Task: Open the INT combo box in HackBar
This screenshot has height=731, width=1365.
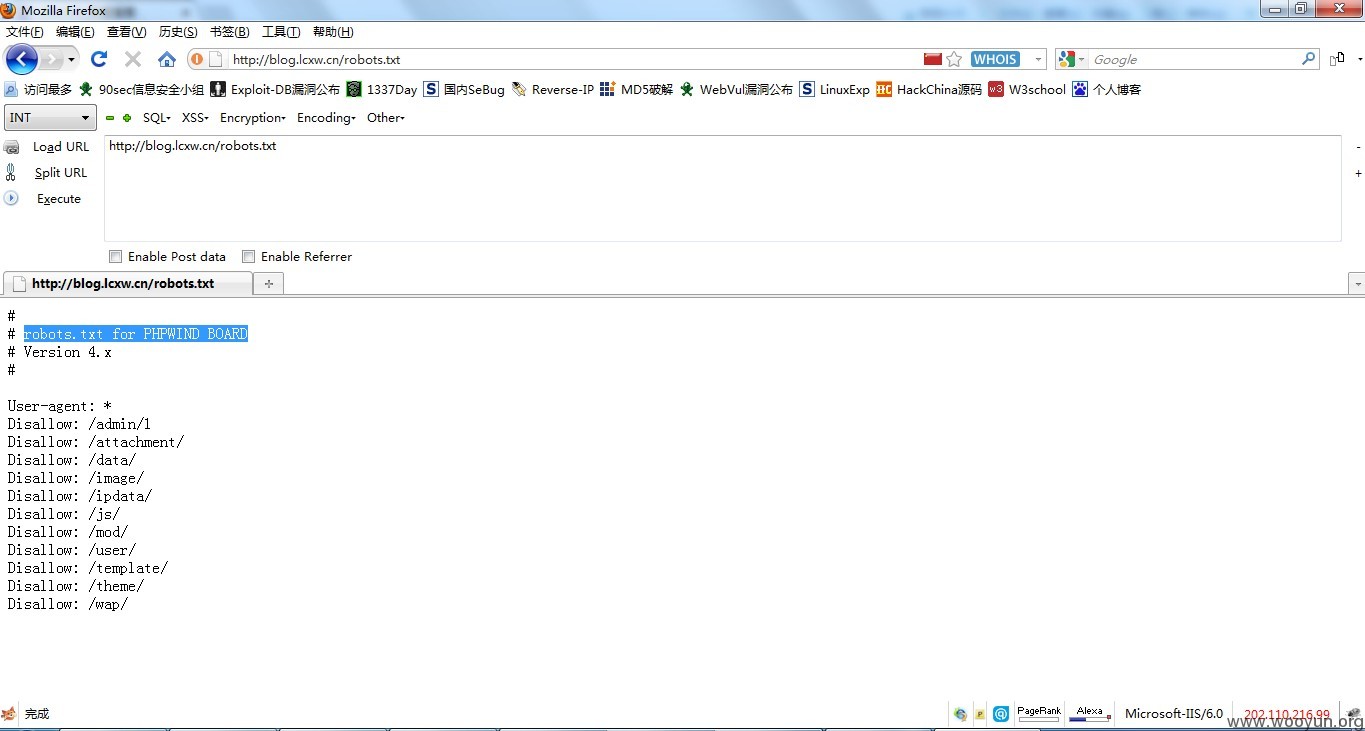Action: click(50, 118)
